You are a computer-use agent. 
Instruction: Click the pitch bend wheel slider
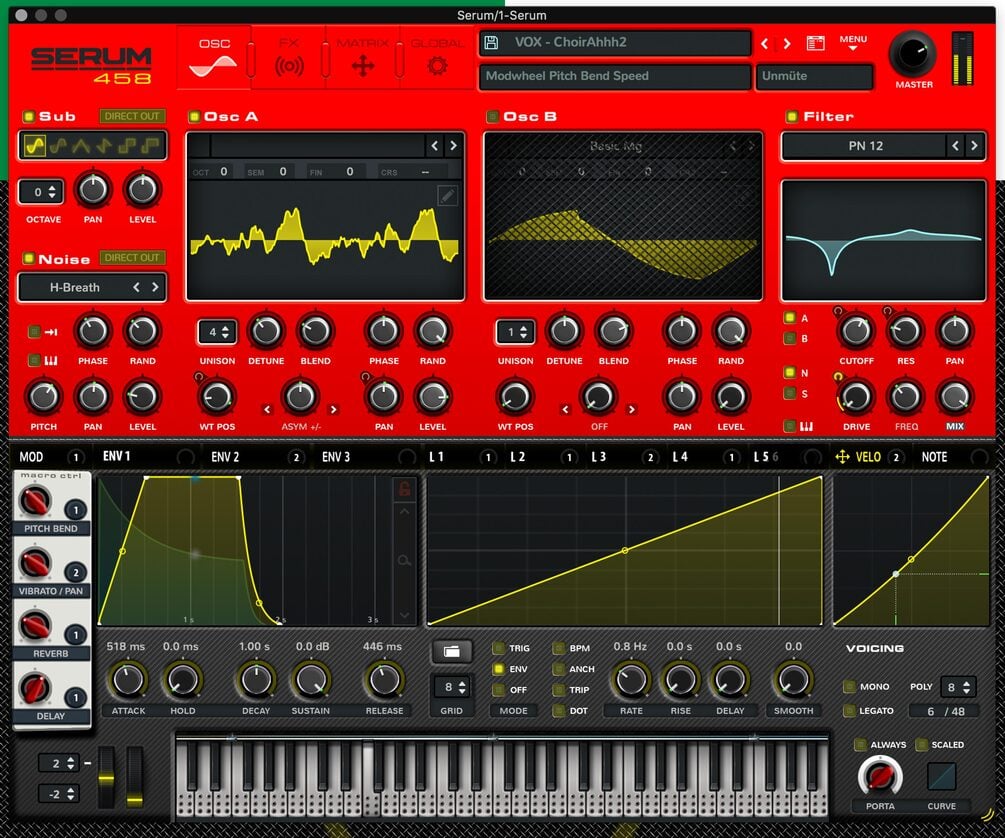pos(106,777)
